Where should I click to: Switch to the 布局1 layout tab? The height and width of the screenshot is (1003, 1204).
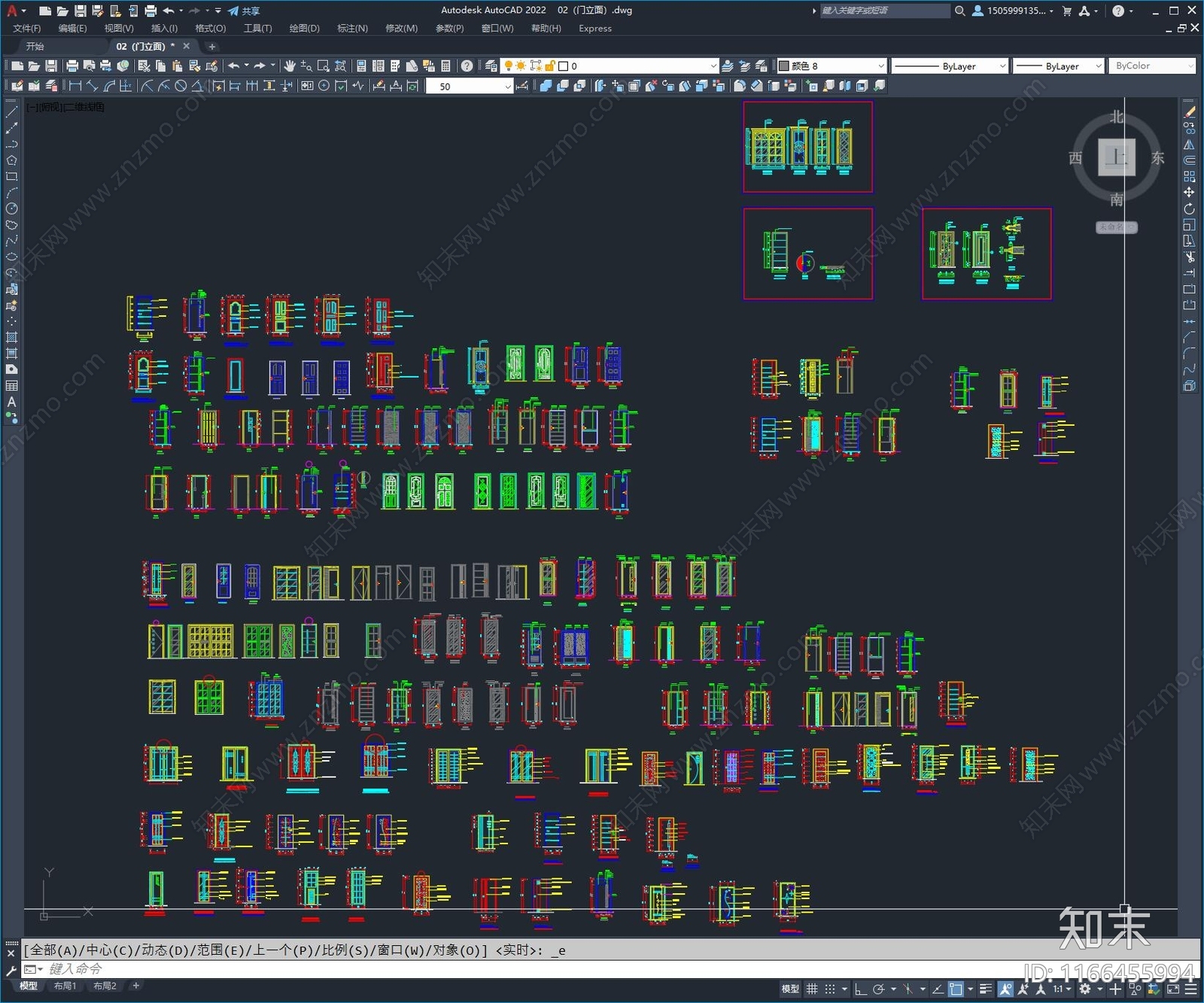click(65, 986)
